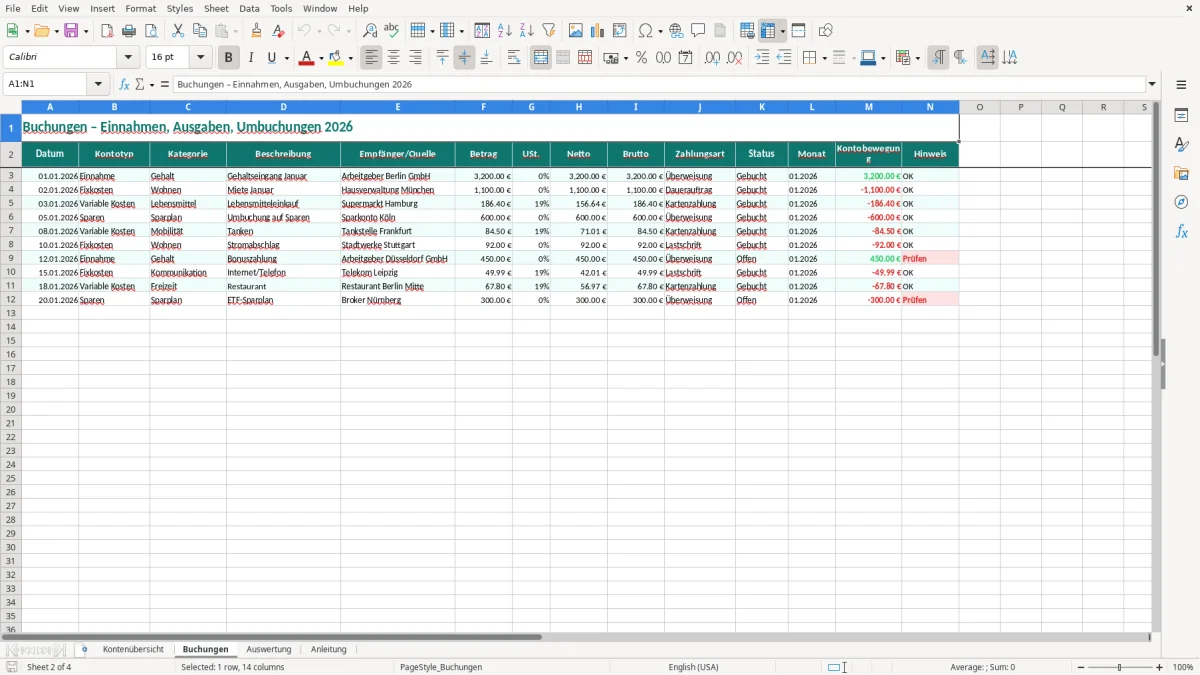Toggle Underline formatting
1200x675 pixels.
tap(272, 58)
